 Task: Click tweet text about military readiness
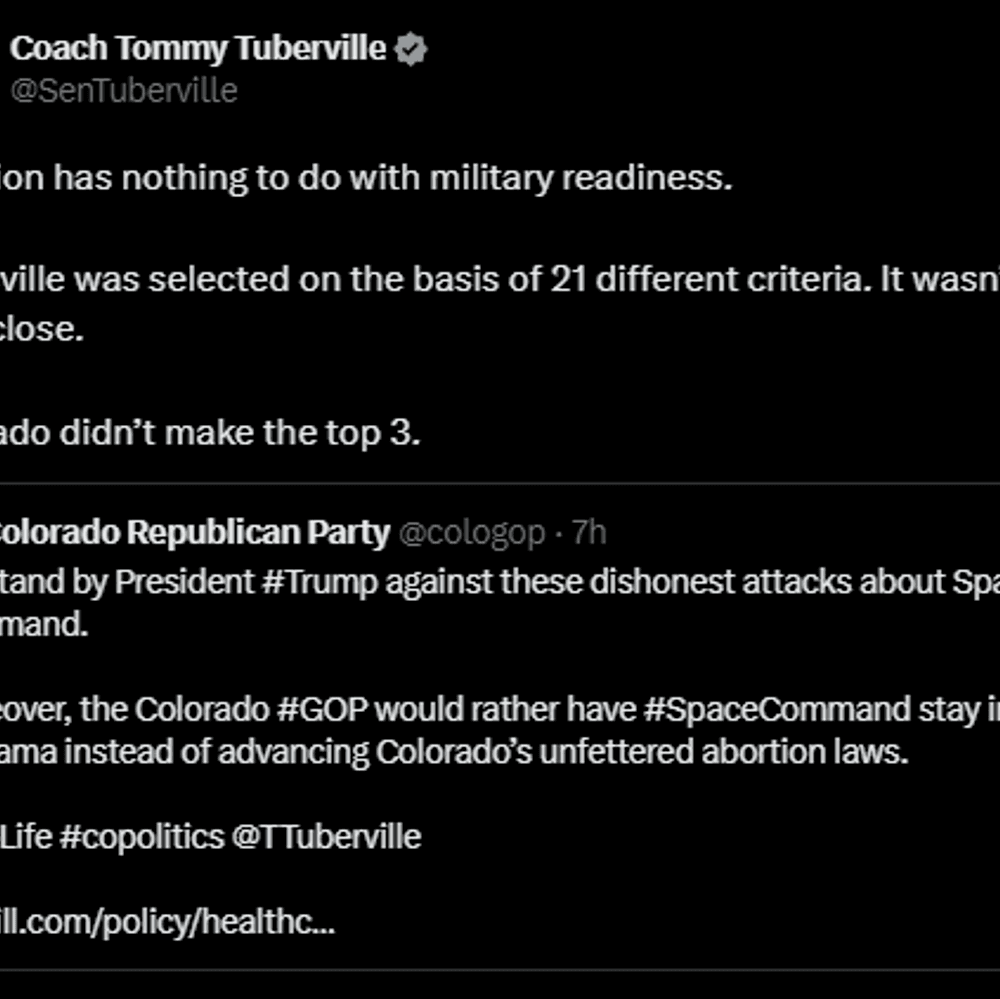pyautogui.click(x=366, y=177)
